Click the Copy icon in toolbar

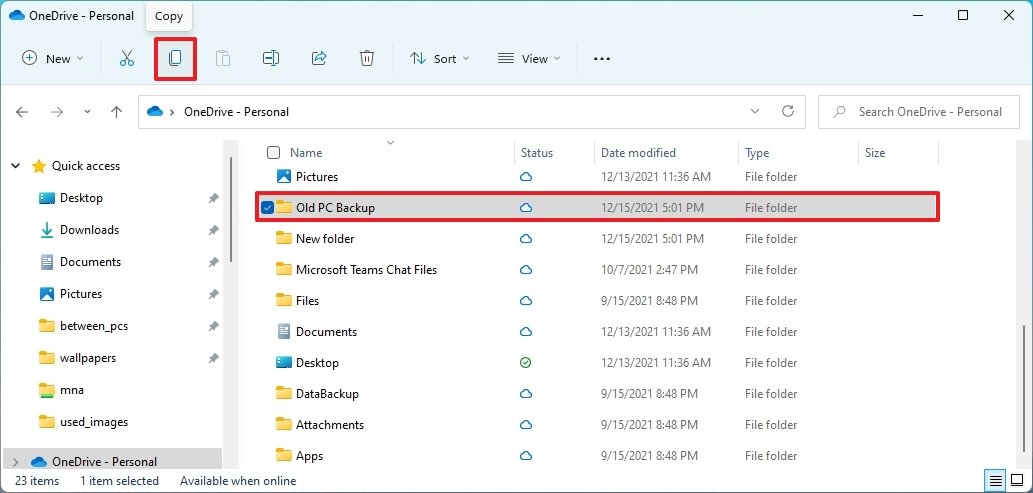click(x=175, y=59)
